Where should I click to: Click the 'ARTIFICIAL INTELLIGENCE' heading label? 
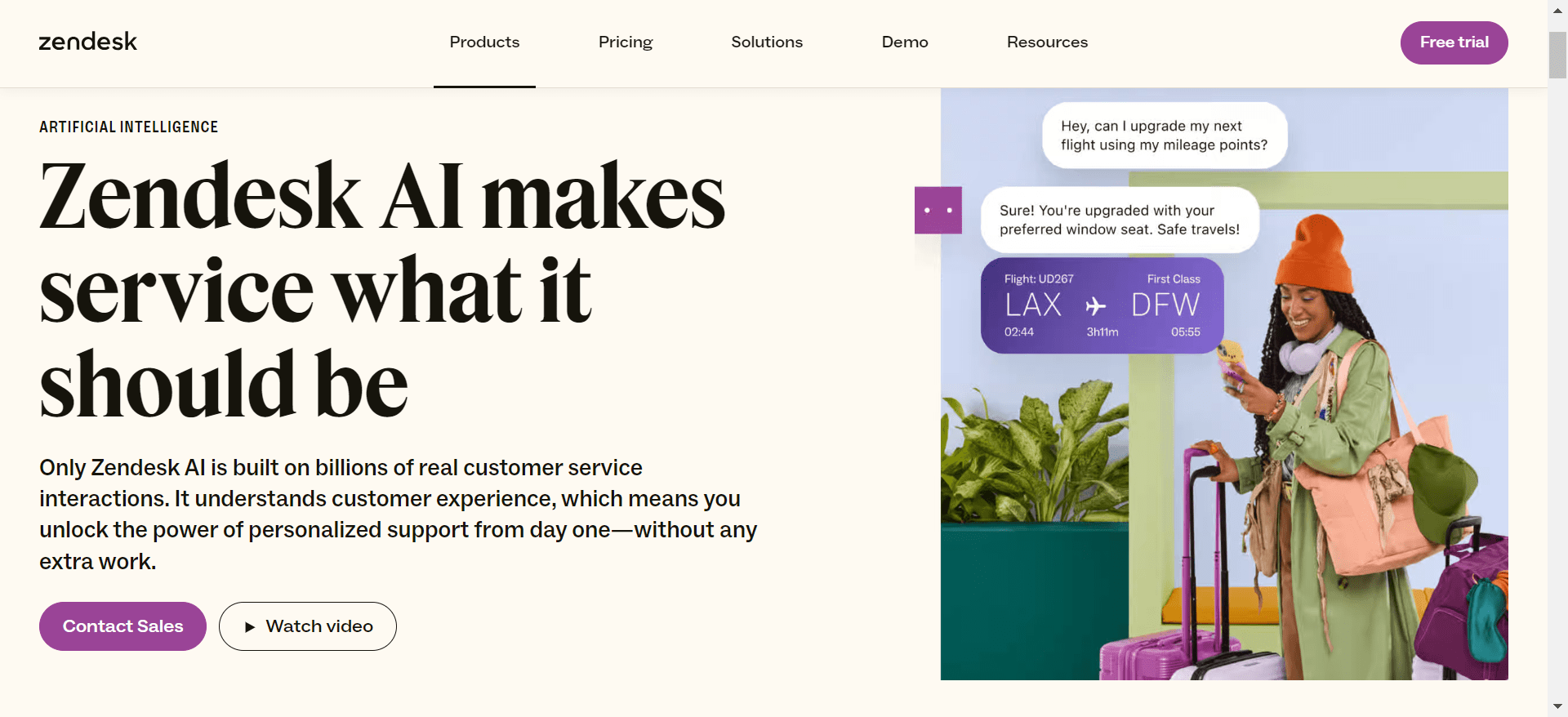click(x=129, y=127)
